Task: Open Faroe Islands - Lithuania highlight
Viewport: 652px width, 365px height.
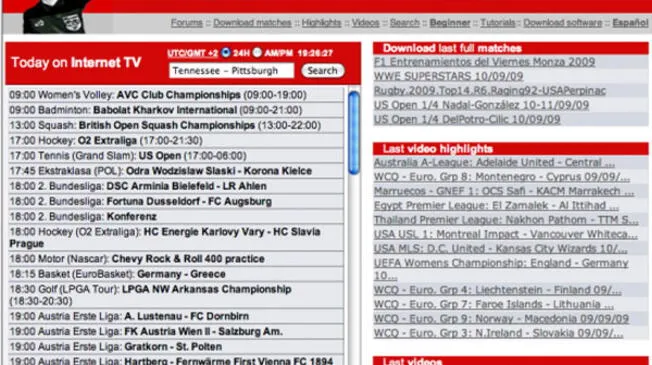Action: [494, 304]
